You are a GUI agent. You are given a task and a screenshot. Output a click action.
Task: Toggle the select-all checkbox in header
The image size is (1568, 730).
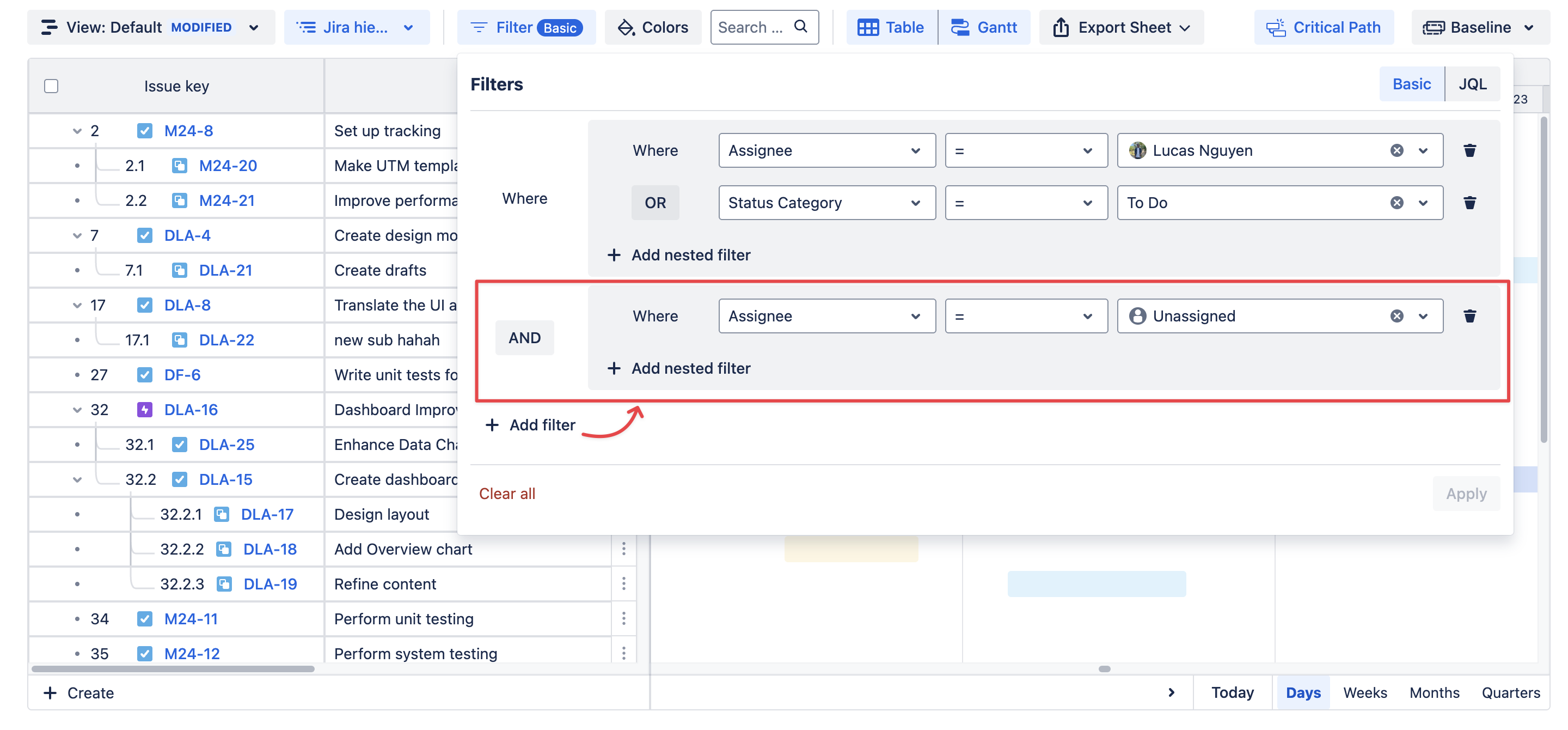point(51,86)
